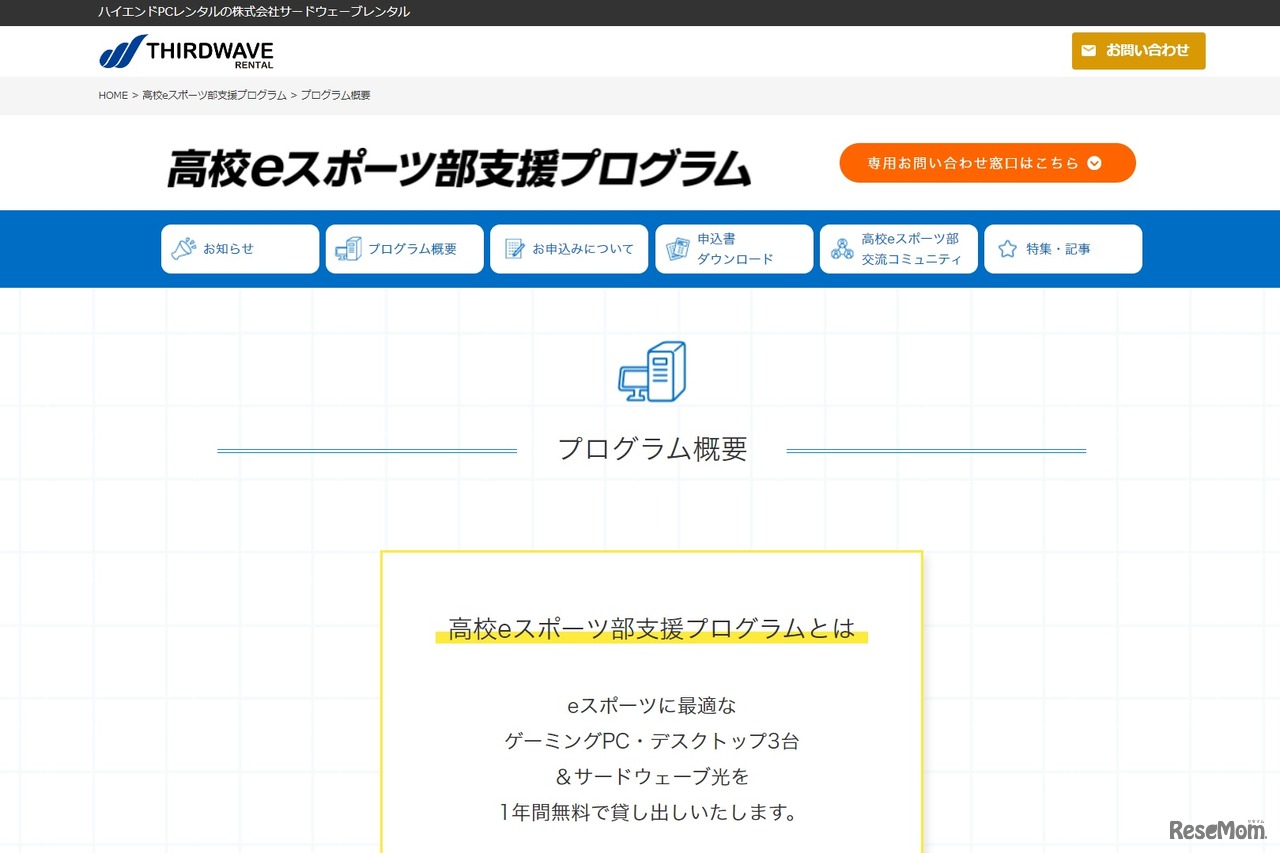Click the ReseMom watermark logo
The image size is (1280, 853).
tap(1216, 830)
